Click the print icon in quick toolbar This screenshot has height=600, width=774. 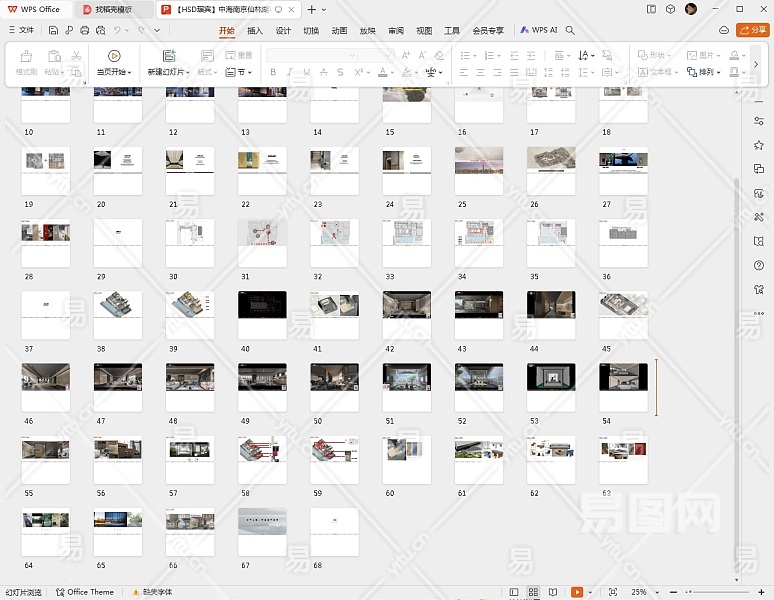(x=84, y=31)
